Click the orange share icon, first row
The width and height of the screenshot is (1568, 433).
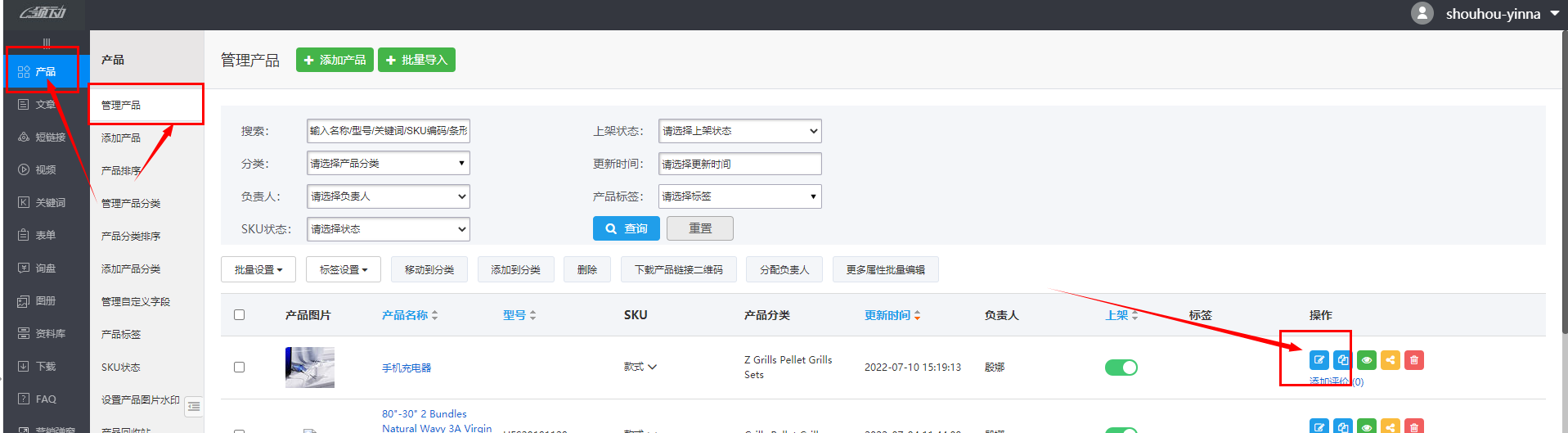click(x=1391, y=360)
